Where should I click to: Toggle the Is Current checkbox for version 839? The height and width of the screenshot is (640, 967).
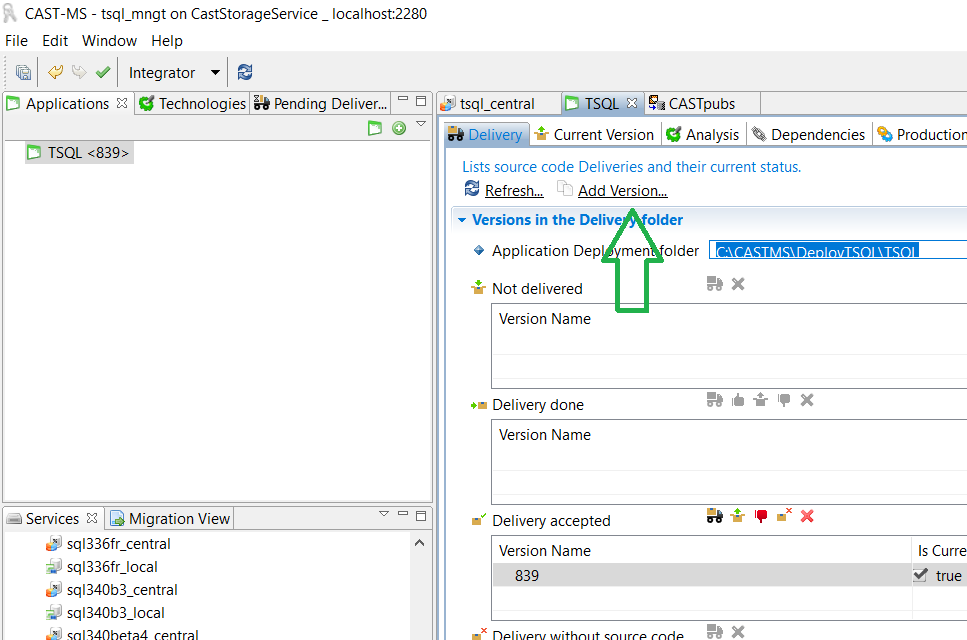click(921, 575)
